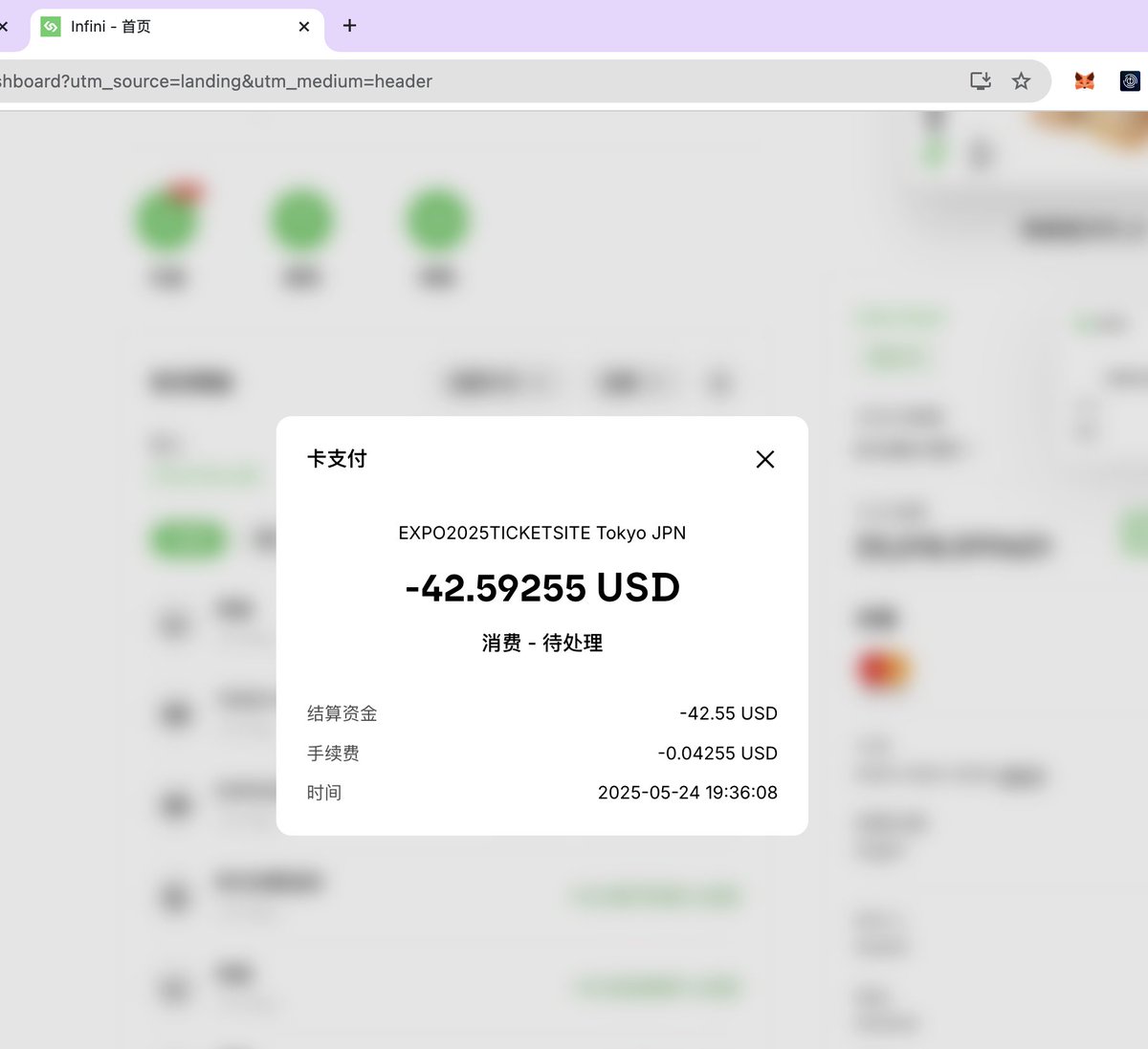Open a new browser tab

point(349,26)
